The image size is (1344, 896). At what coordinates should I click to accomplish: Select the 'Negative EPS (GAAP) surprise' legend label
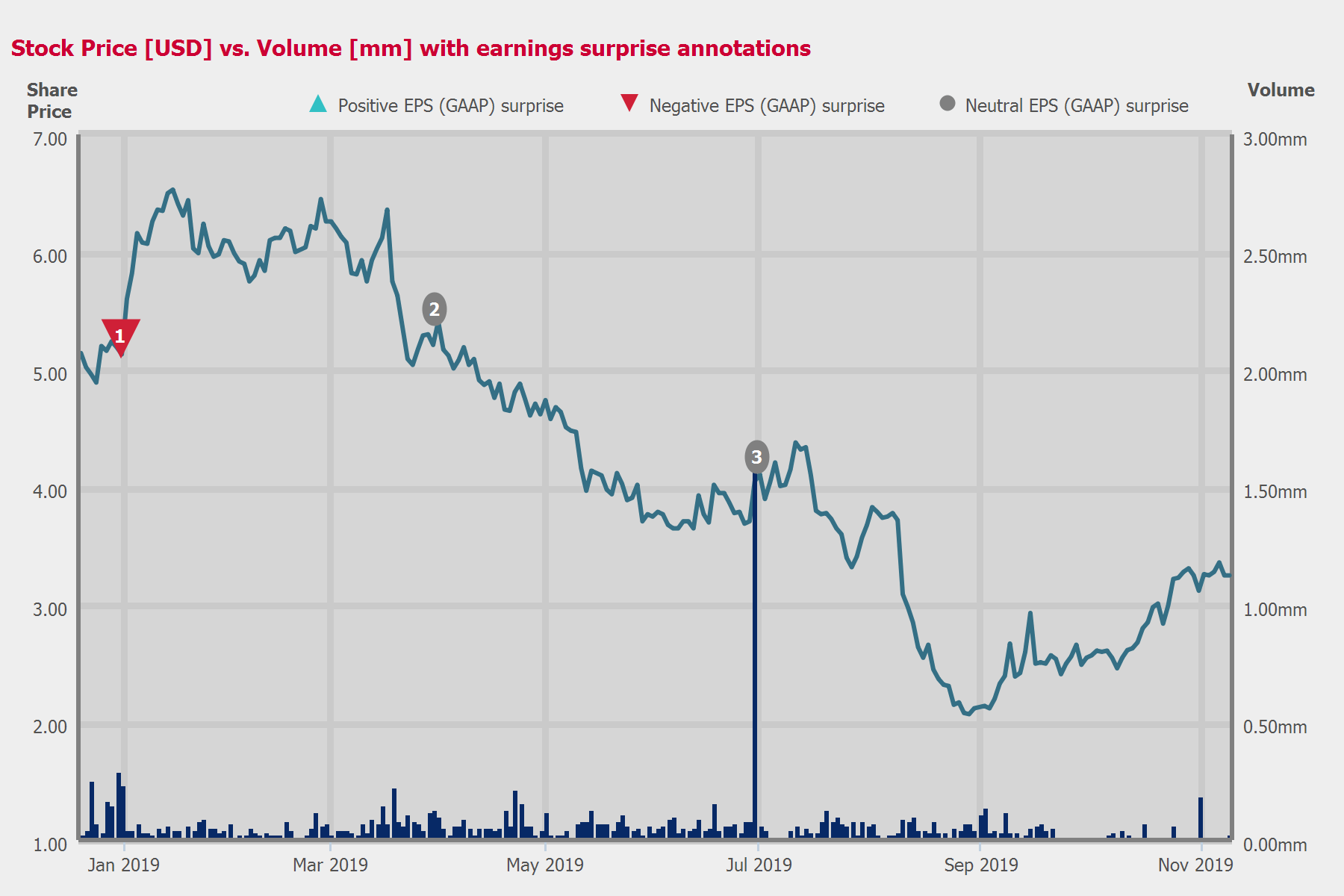[x=767, y=105]
